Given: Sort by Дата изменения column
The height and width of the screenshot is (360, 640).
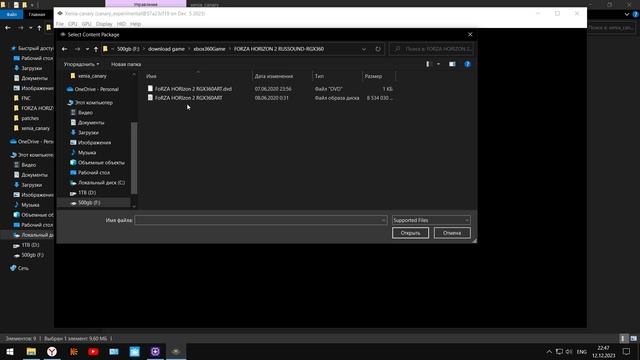Looking at the screenshot, I should point(282,76).
